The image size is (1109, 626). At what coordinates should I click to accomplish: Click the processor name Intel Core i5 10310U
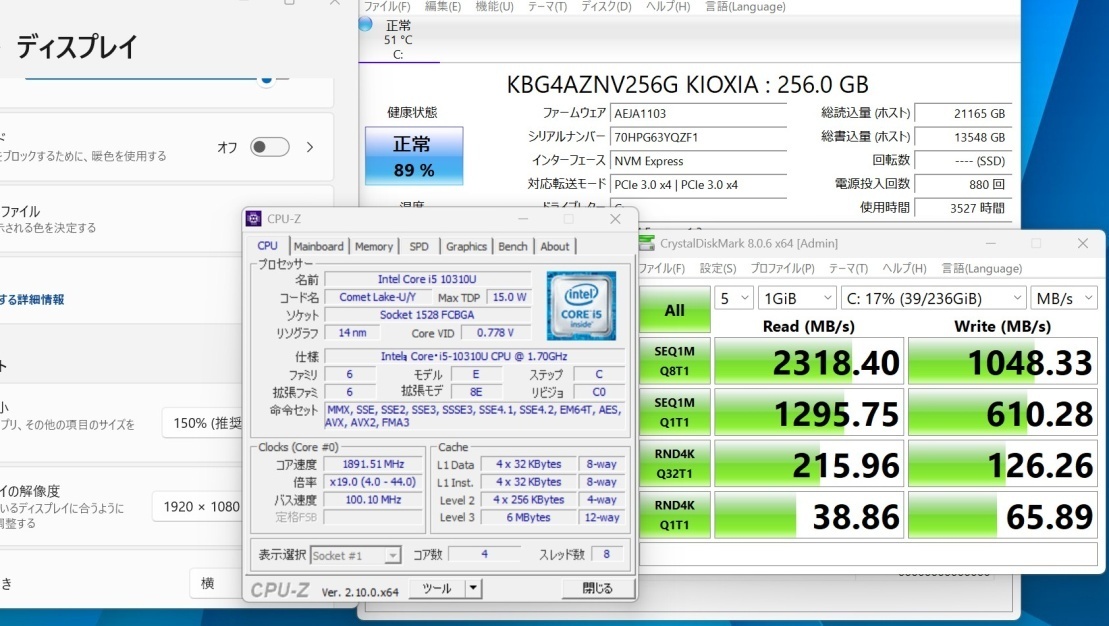tap(426, 279)
